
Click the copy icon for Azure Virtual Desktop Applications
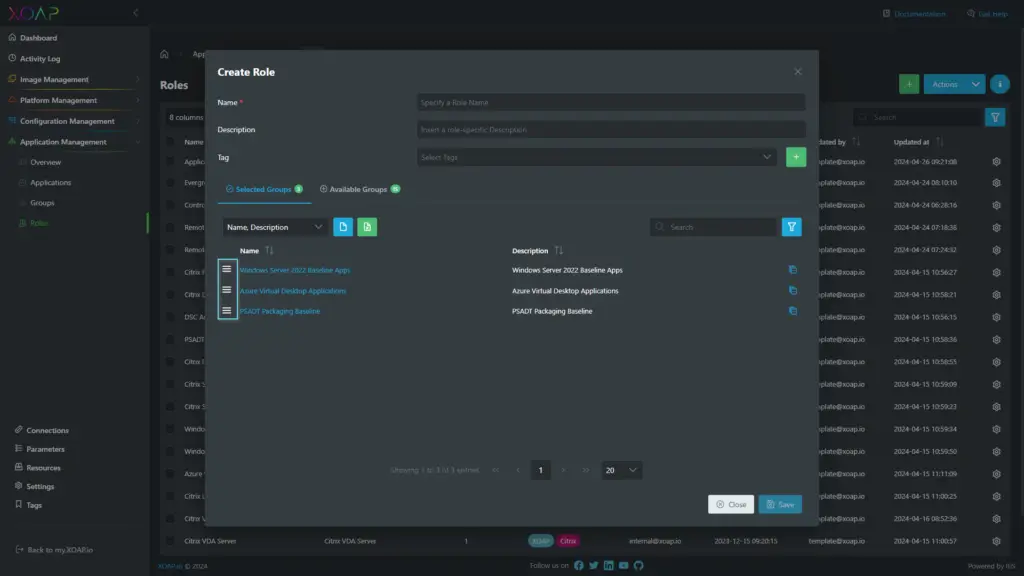(x=793, y=291)
